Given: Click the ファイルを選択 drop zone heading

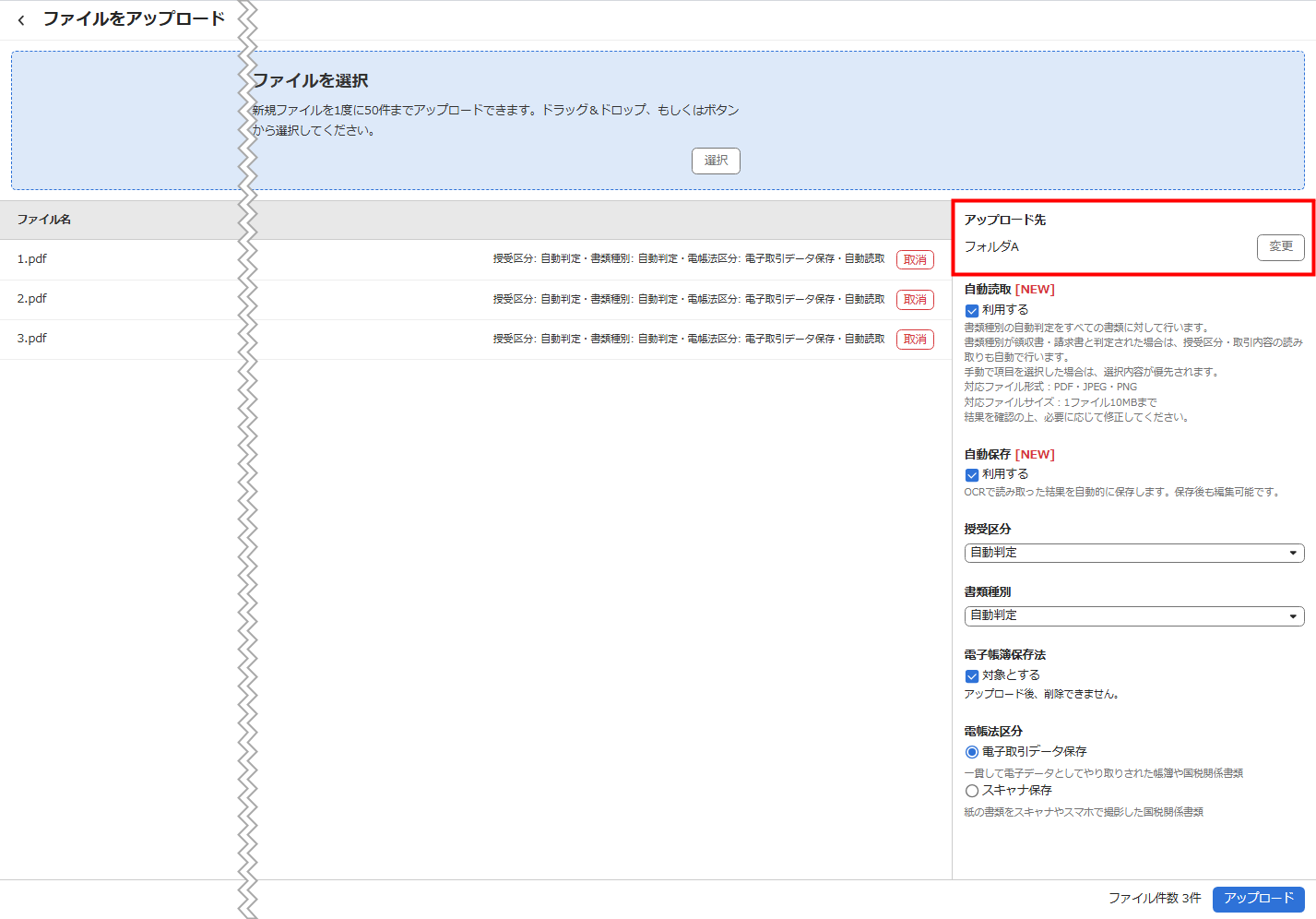Looking at the screenshot, I should (310, 80).
